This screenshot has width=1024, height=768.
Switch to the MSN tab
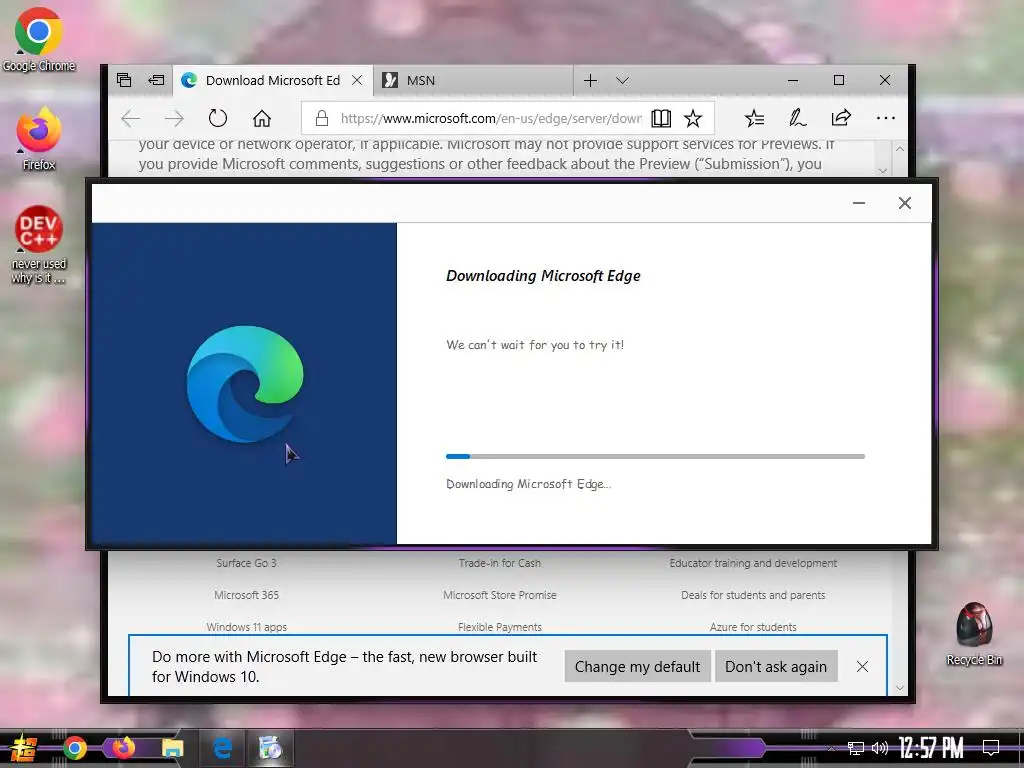point(473,80)
